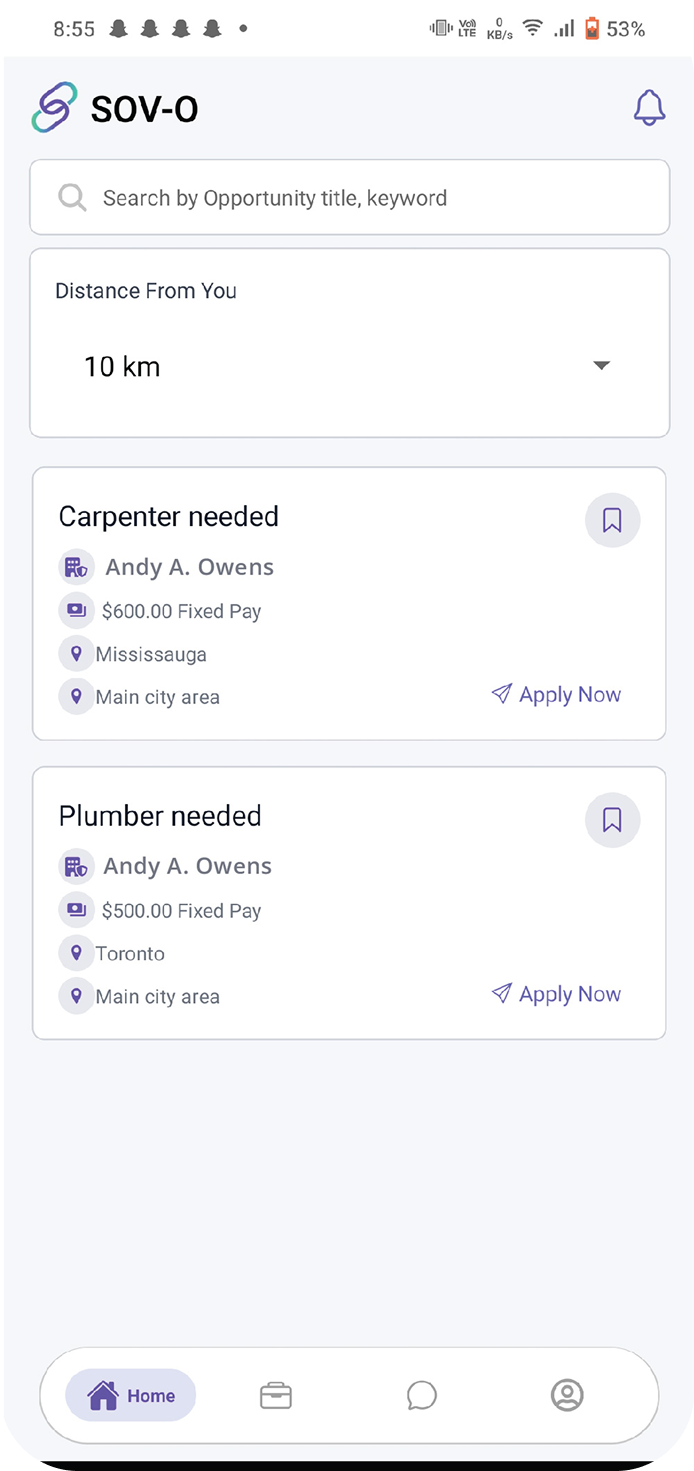694x1471 pixels.
Task: Open the profile account tab
Action: point(567,1395)
